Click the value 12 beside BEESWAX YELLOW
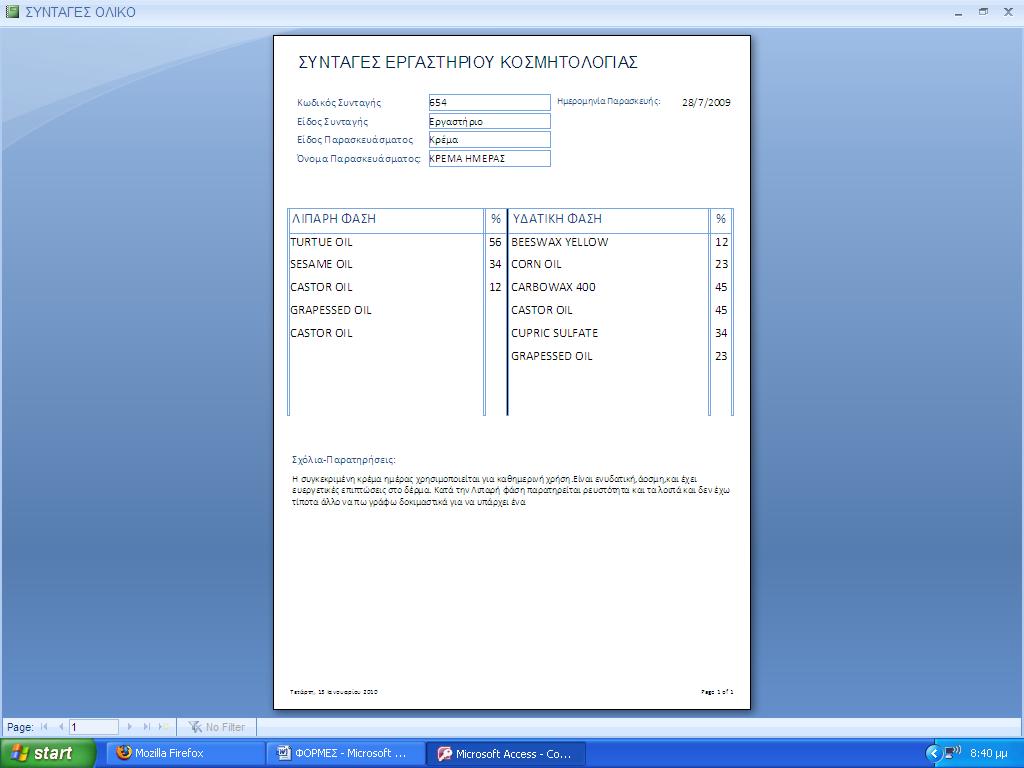1024x768 pixels. (x=721, y=242)
